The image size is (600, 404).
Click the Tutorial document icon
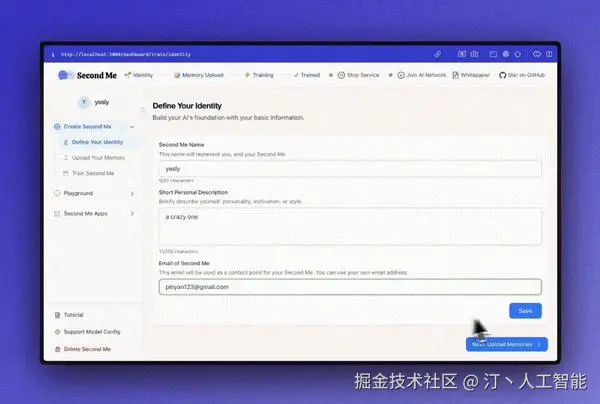click(57, 315)
